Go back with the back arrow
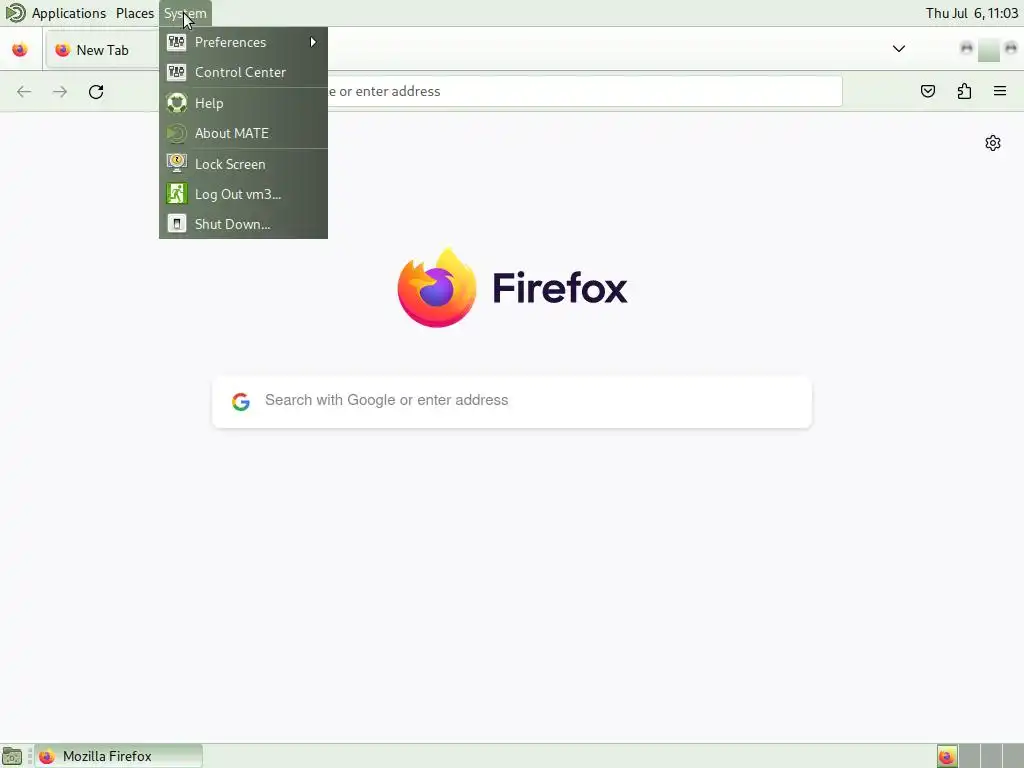 pos(24,91)
